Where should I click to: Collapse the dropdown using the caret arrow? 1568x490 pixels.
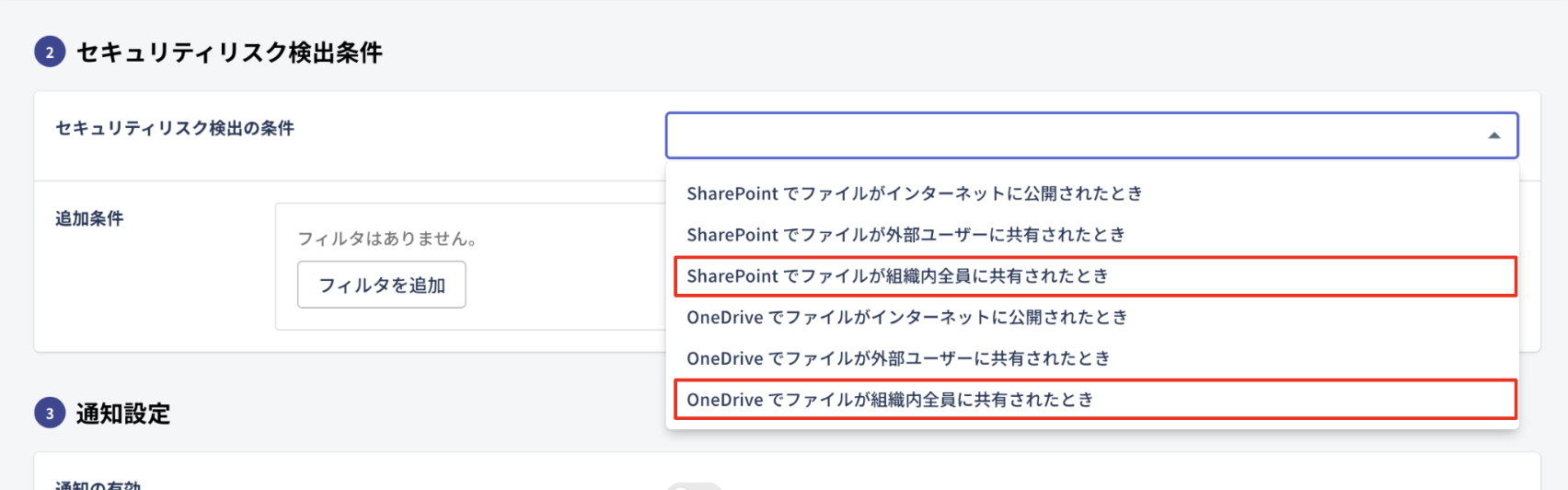click(1493, 135)
